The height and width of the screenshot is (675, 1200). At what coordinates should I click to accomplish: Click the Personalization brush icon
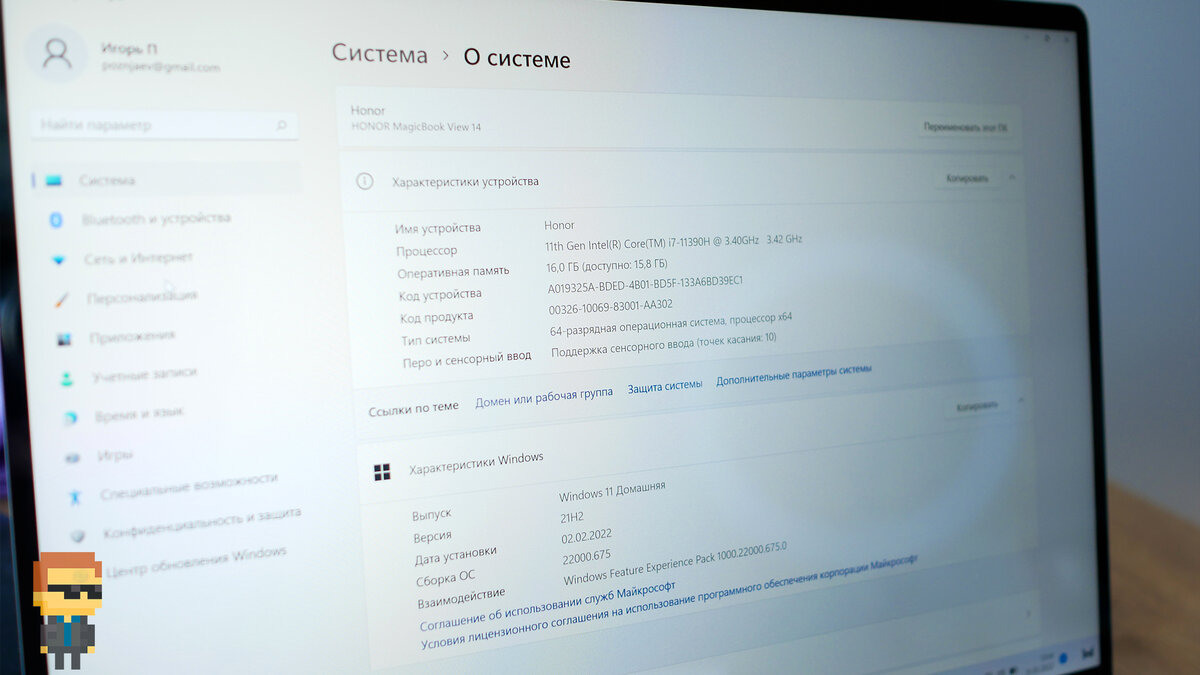click(62, 299)
